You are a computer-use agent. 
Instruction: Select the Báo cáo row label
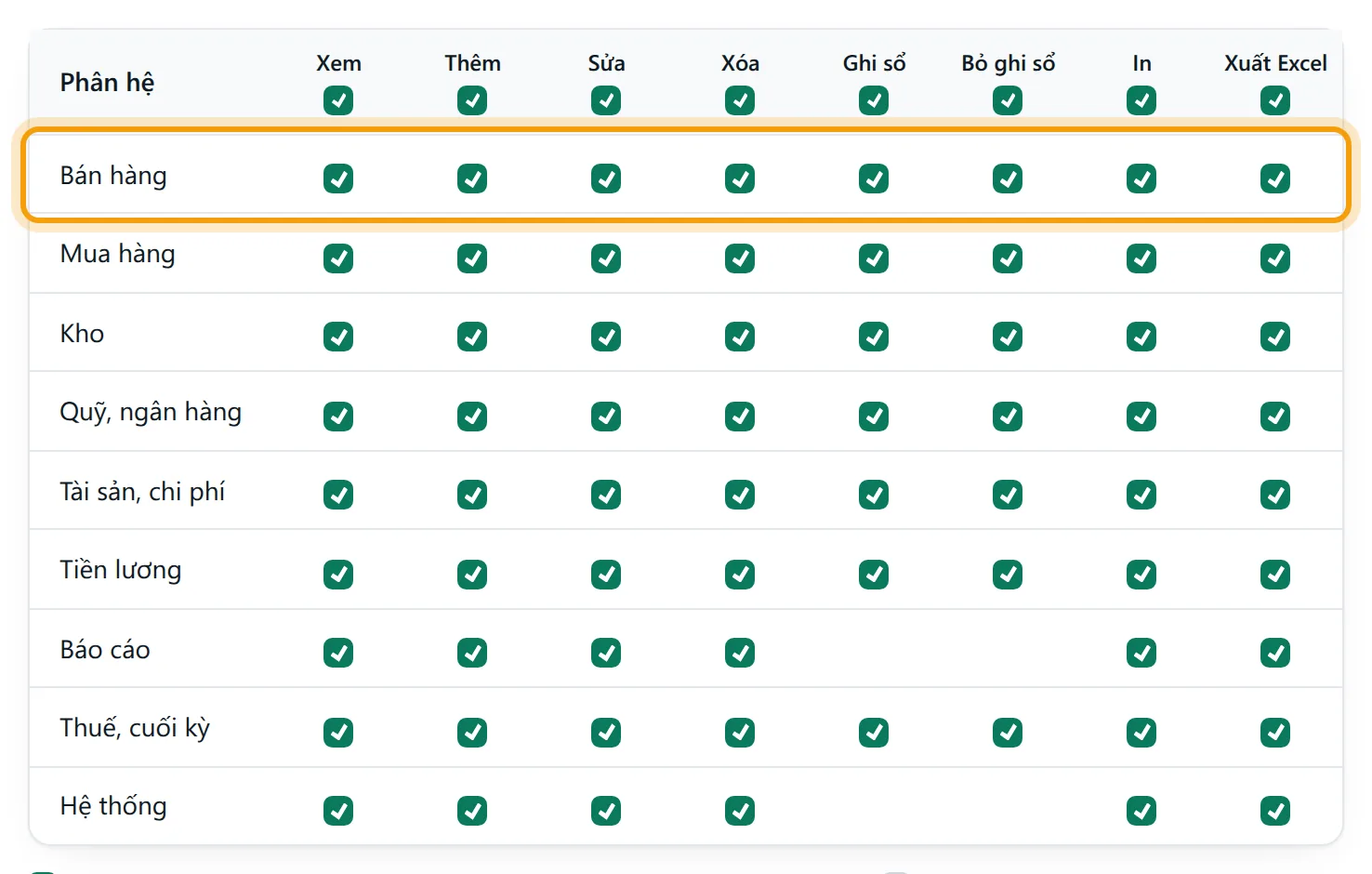[105, 650]
